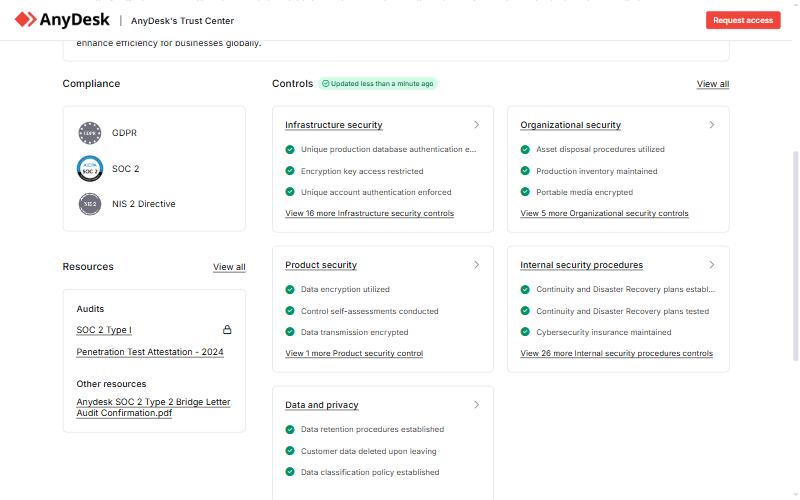View 26 more Internal security procedures controls
The width and height of the screenshot is (800, 500).
616,353
